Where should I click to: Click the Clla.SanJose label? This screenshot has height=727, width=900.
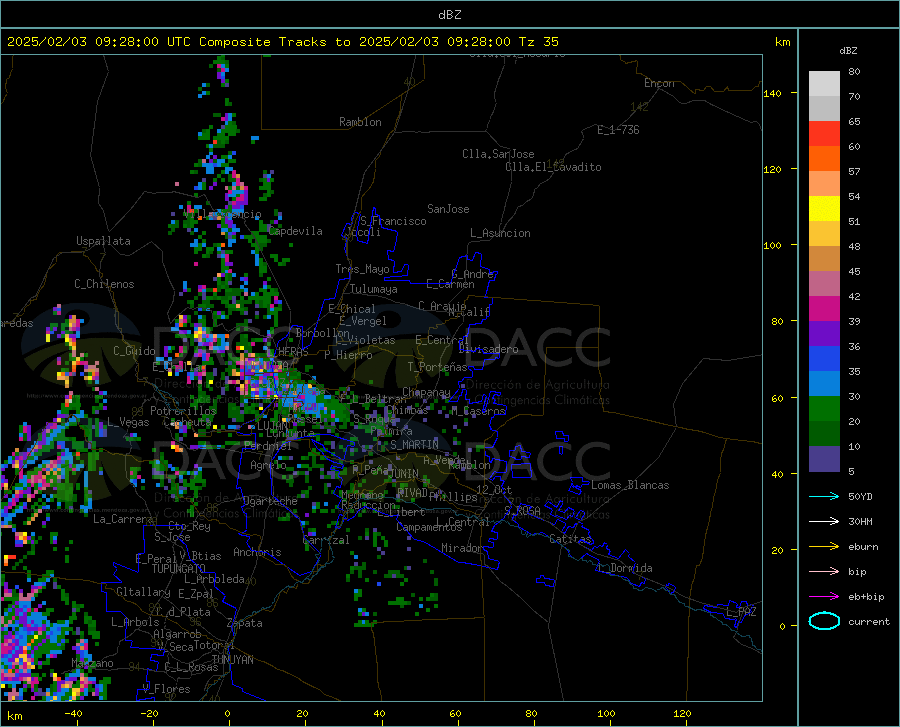498,154
